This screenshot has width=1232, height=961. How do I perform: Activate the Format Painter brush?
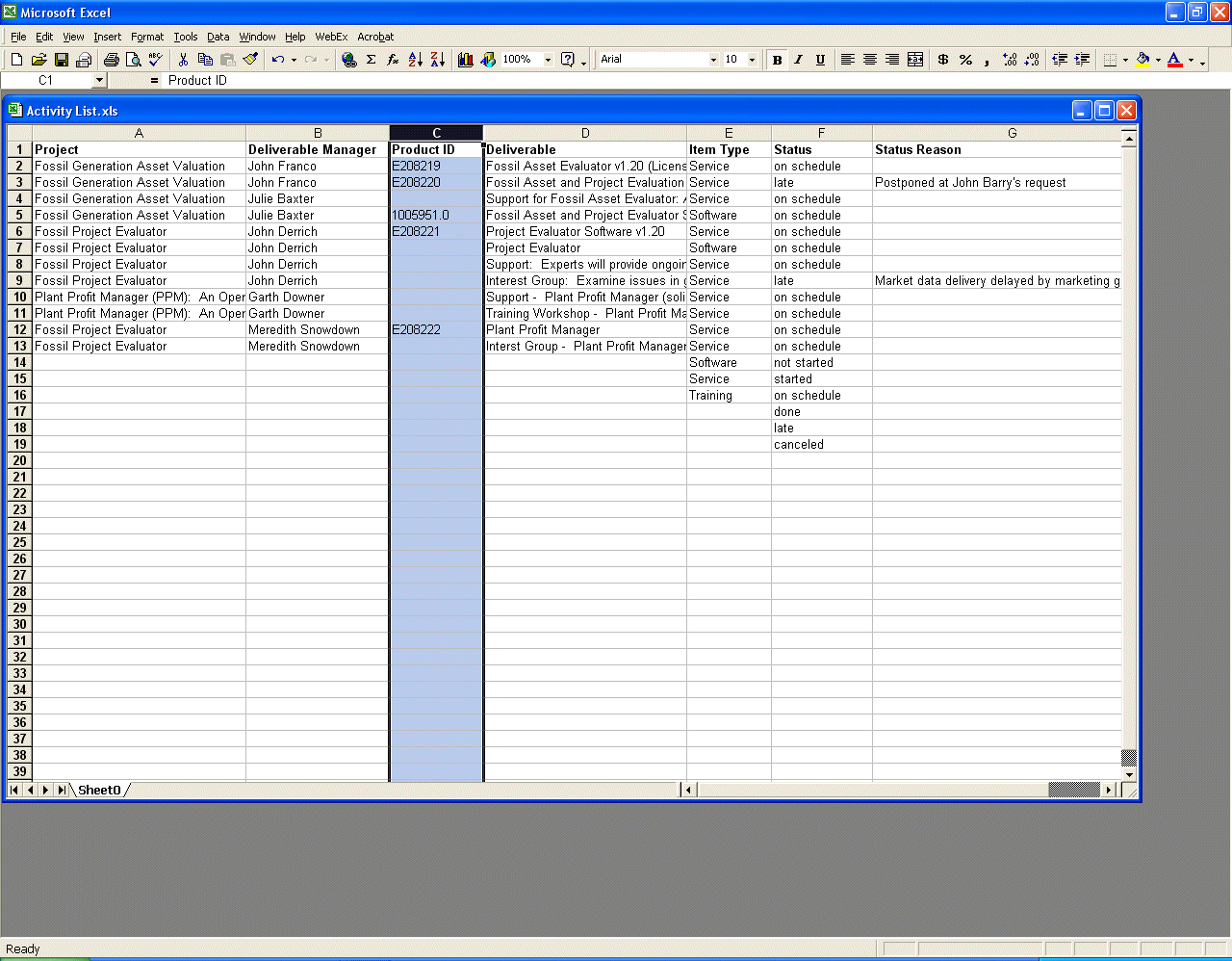click(250, 60)
